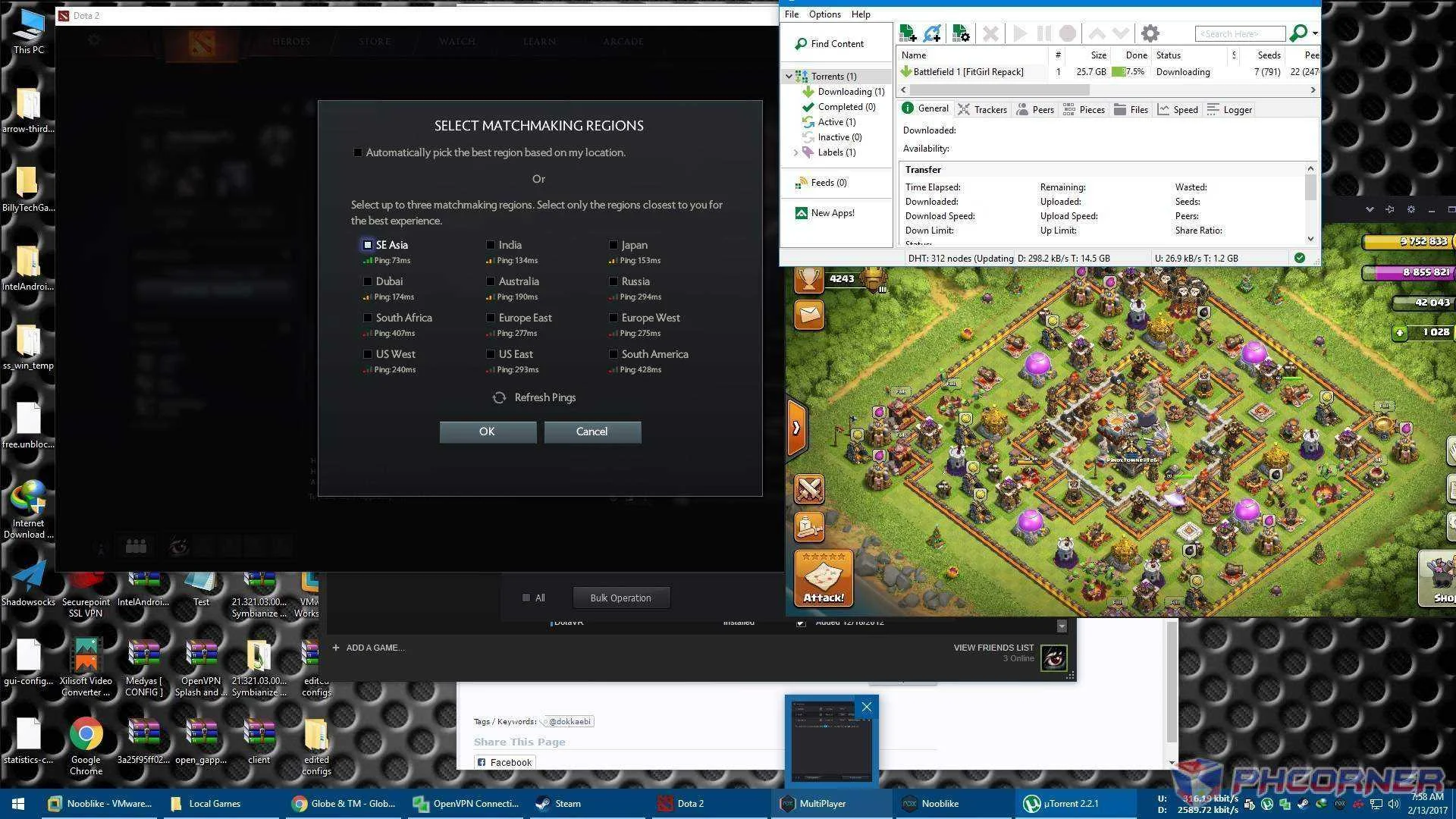
Task: Toggle the All checkbox near Bulk Operation
Action: (526, 598)
